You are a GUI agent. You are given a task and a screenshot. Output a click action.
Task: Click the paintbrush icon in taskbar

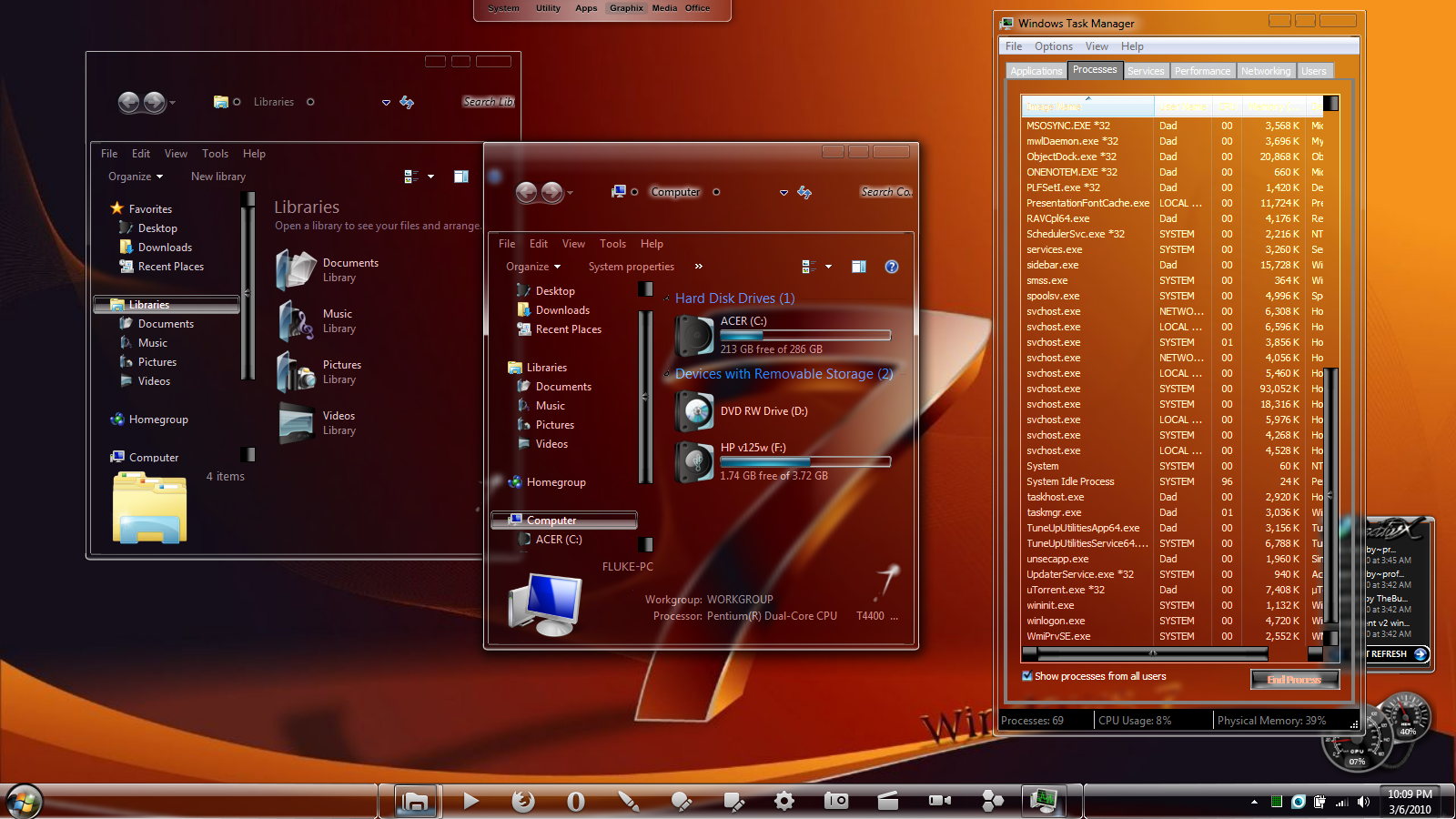coord(628,801)
